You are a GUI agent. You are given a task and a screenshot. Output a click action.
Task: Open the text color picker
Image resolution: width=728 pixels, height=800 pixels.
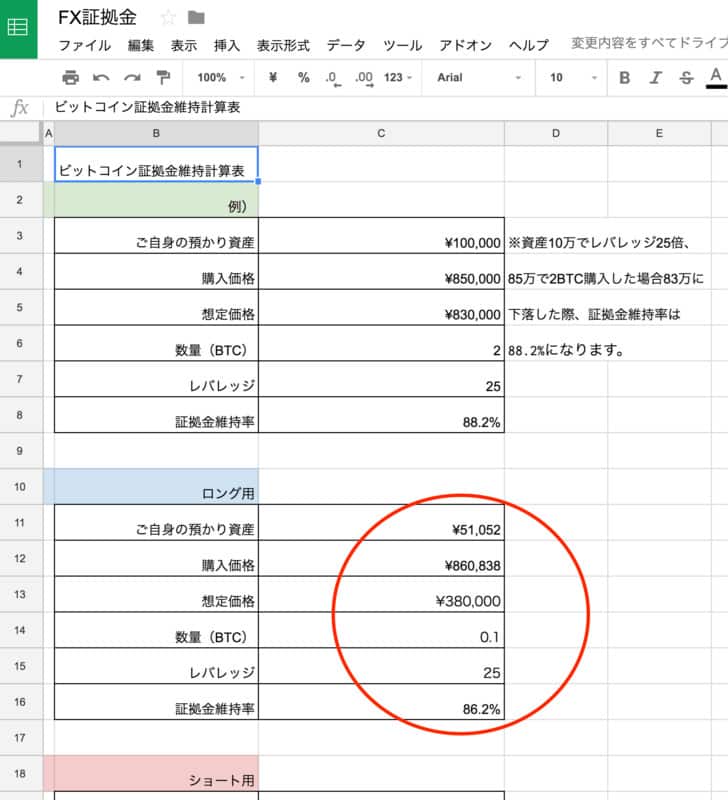click(x=716, y=78)
